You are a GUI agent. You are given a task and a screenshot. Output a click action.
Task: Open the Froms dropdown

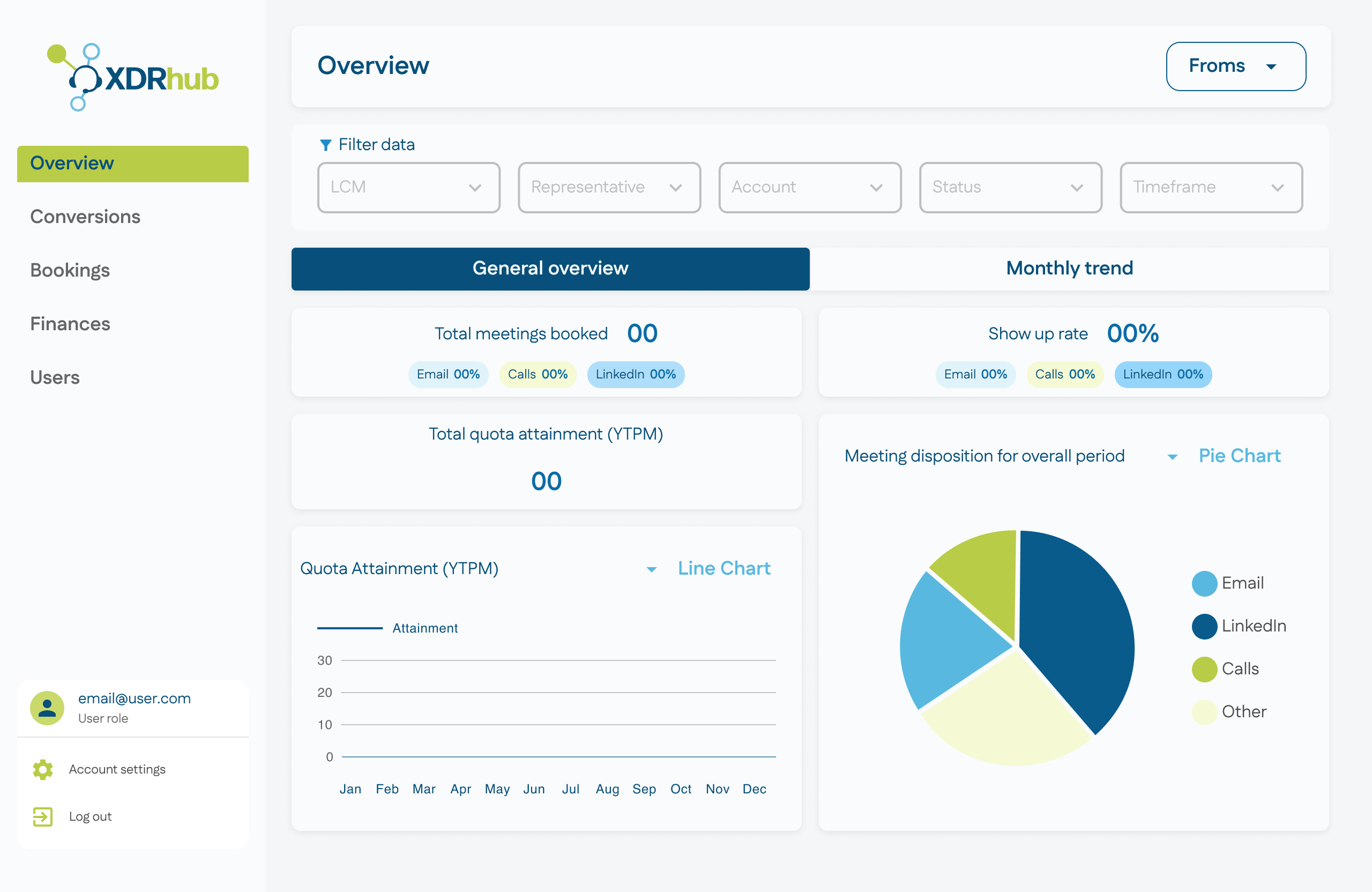coord(1235,66)
